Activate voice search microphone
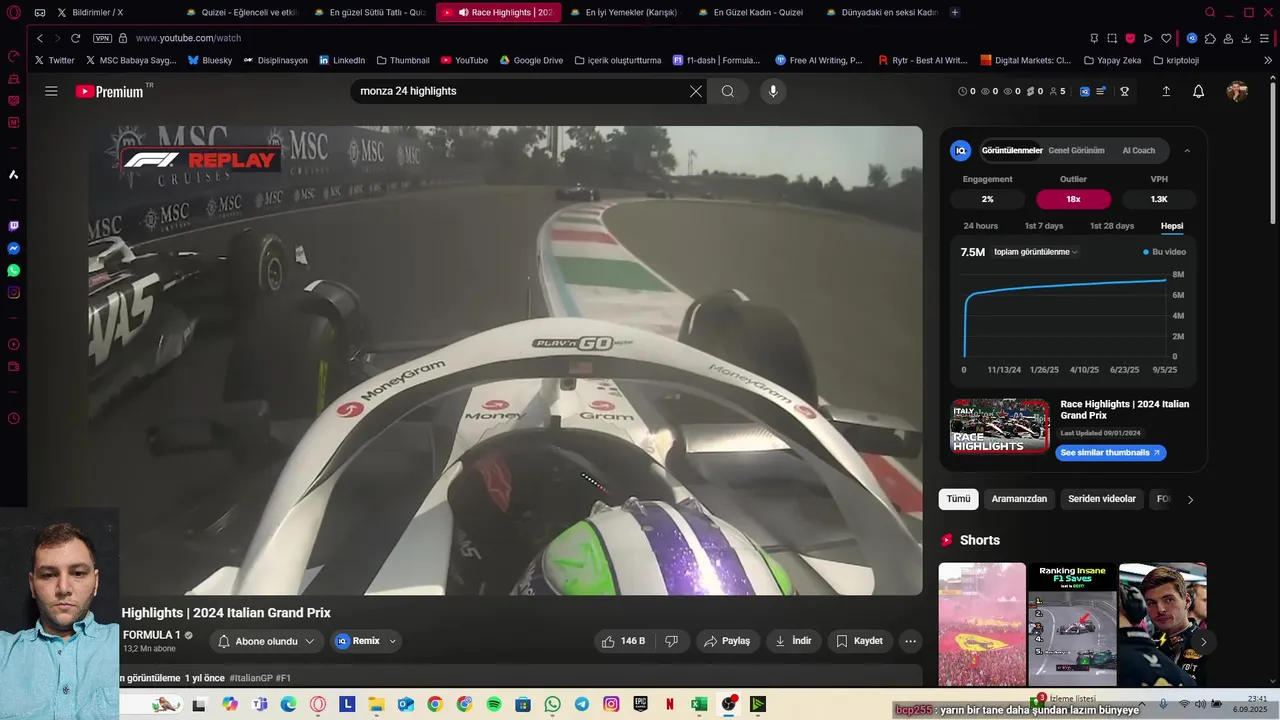The width and height of the screenshot is (1280, 720). (772, 91)
